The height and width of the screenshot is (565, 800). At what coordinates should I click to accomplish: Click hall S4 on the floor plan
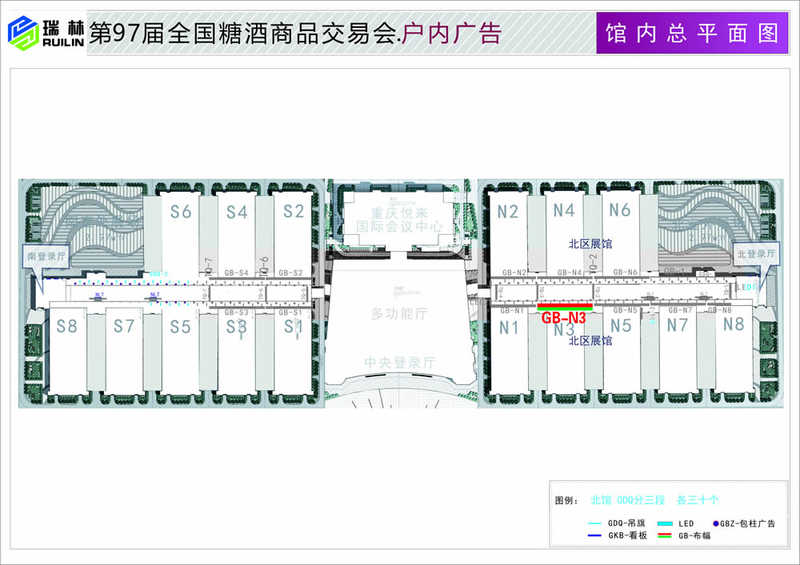[237, 212]
